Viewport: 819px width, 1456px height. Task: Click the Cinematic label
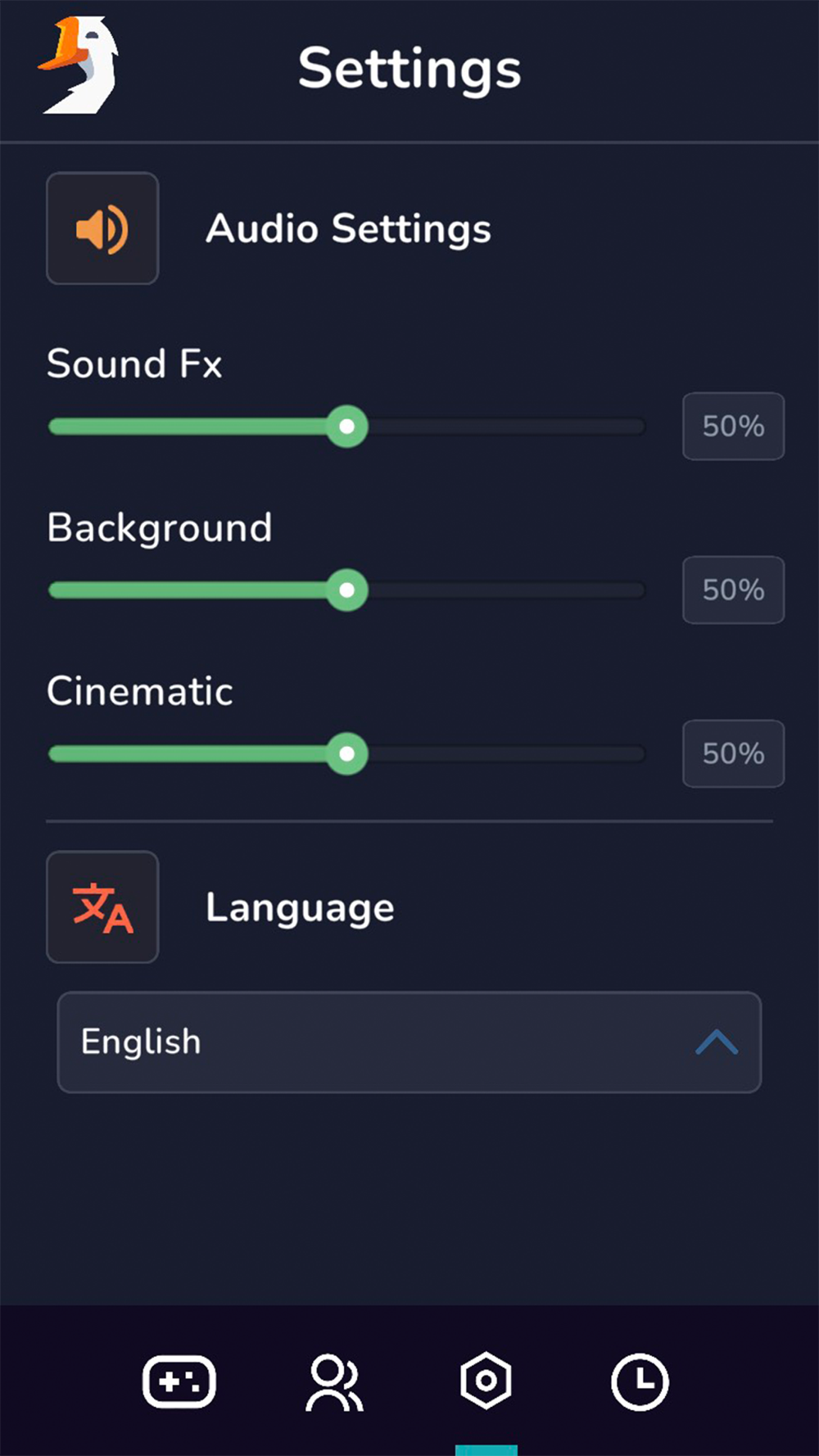(x=140, y=691)
